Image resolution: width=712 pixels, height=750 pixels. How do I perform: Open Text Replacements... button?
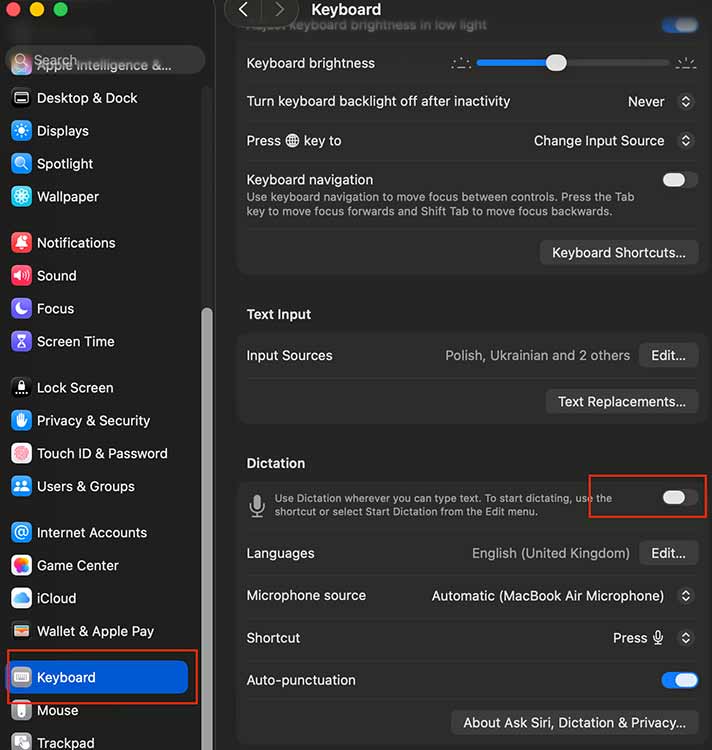tap(621, 402)
